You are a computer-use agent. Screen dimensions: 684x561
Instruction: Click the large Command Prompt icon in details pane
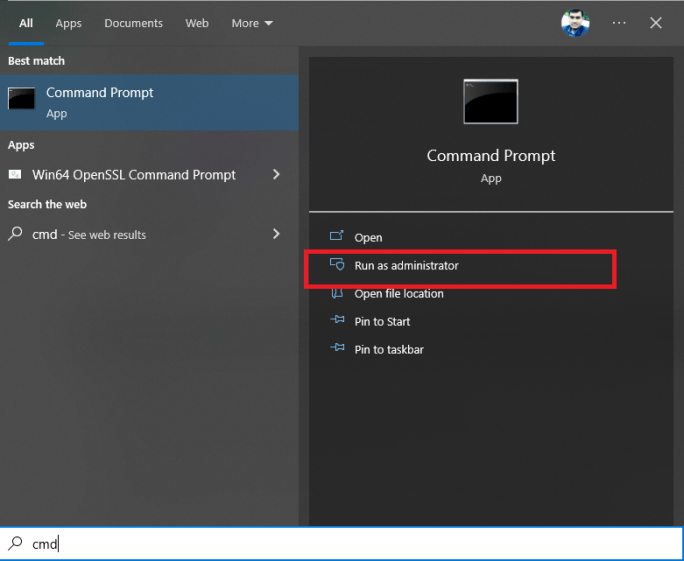(490, 101)
